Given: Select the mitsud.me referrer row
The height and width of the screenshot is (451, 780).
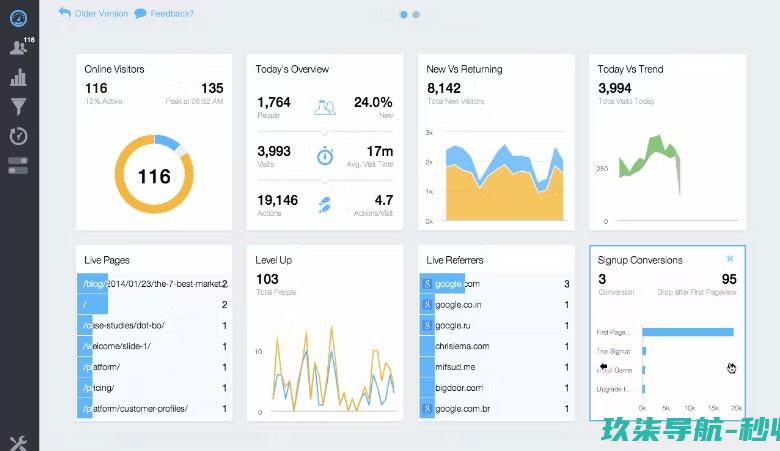Looking at the screenshot, I should pos(496,367).
